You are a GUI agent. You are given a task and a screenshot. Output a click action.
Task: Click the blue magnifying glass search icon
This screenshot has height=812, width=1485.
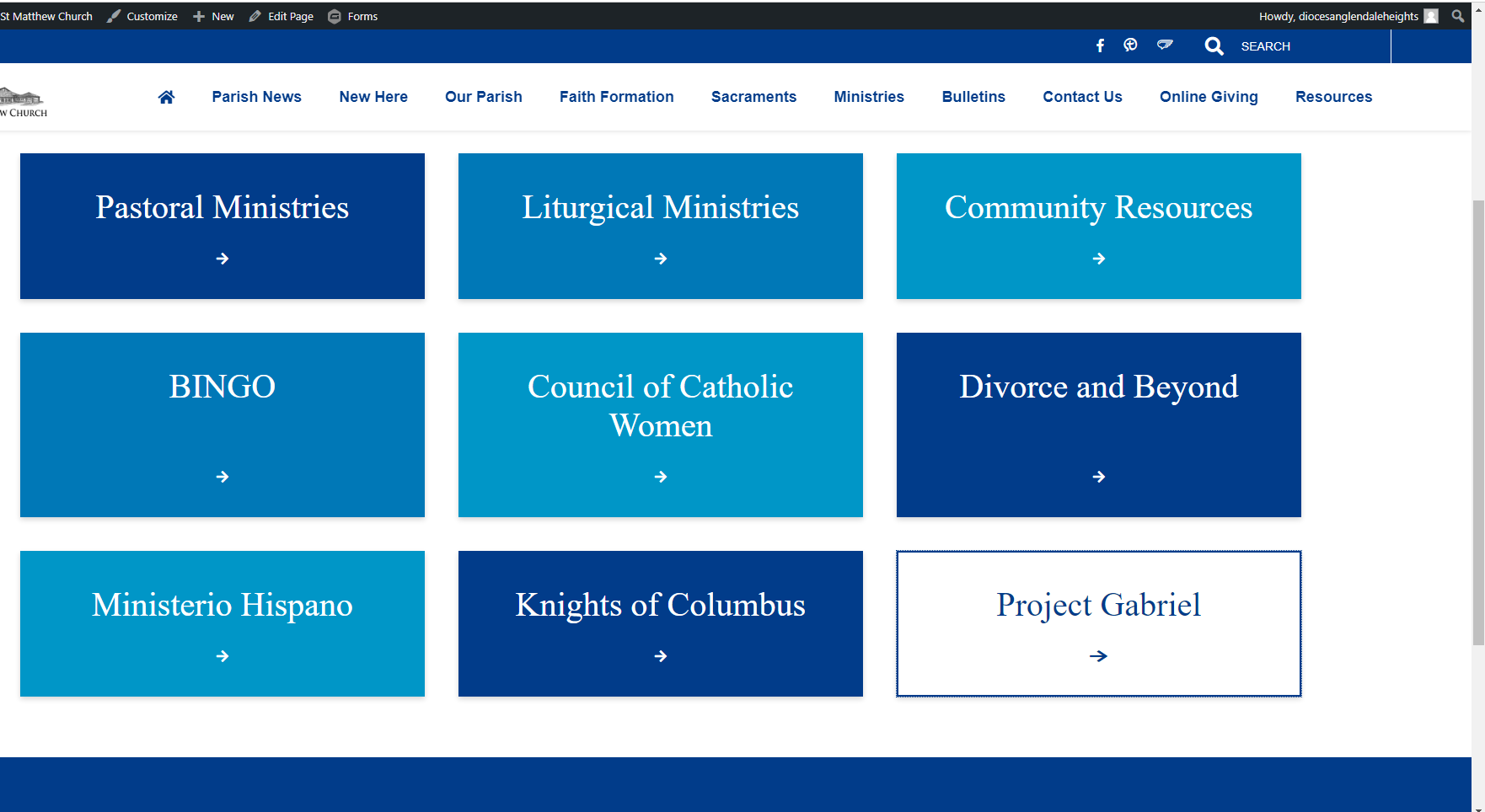[x=1214, y=46]
